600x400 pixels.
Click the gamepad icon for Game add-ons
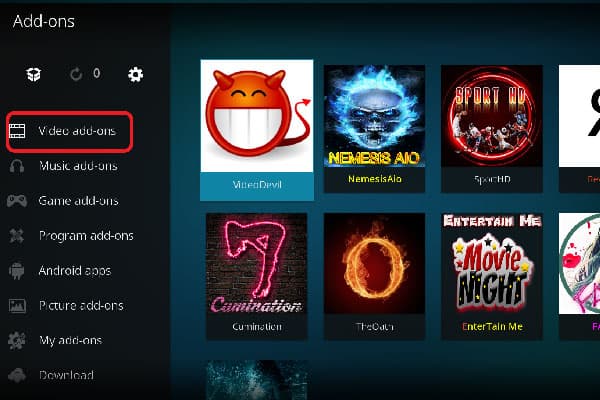tap(17, 201)
